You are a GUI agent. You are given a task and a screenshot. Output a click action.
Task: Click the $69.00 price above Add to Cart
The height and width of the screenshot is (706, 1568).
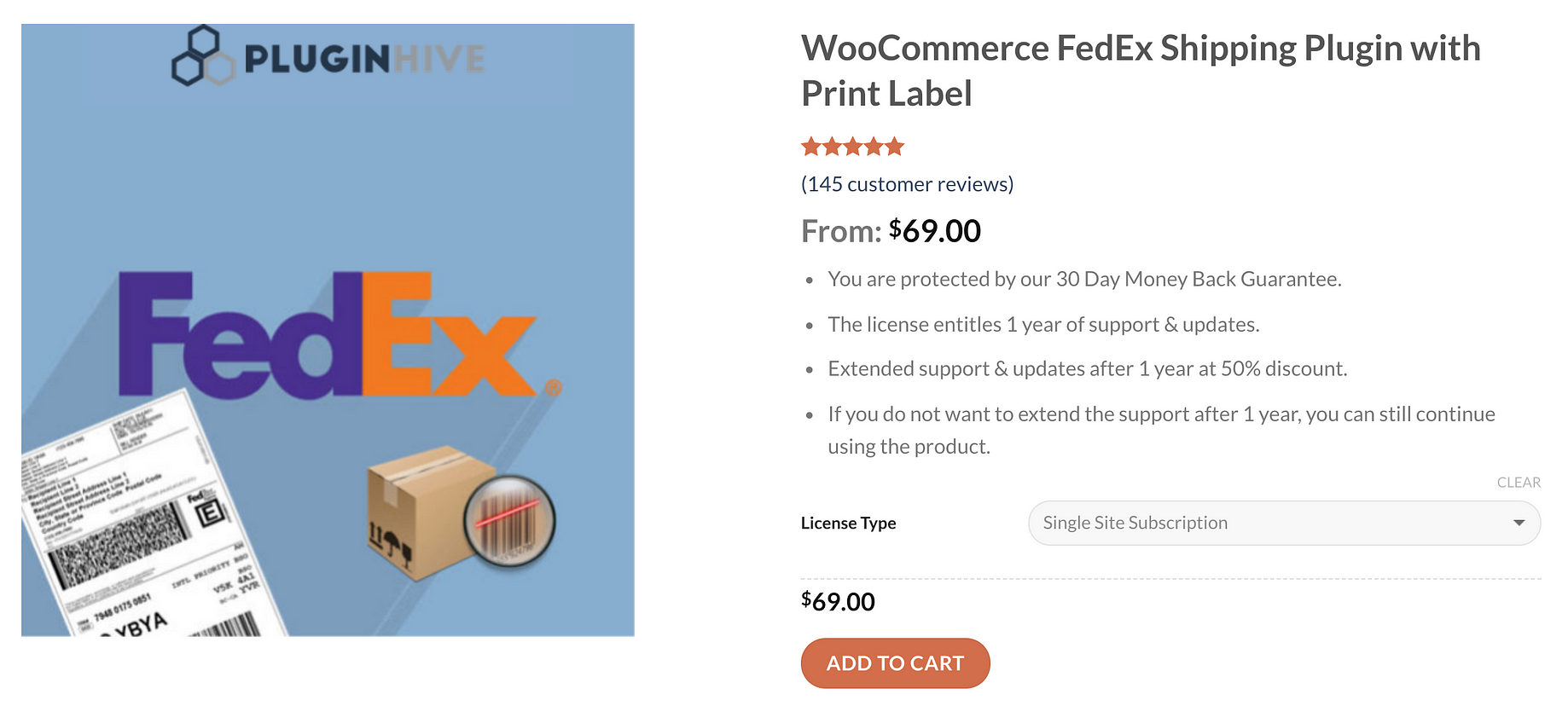[x=838, y=601]
